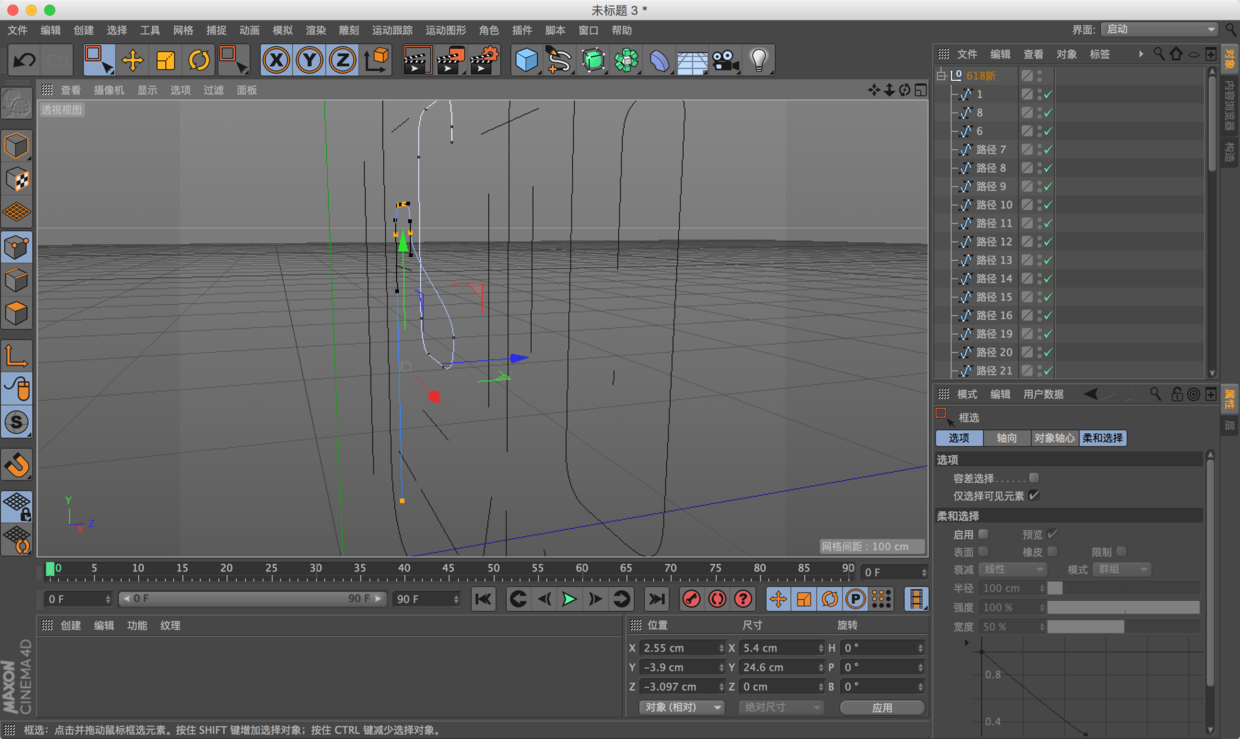Image resolution: width=1240 pixels, height=739 pixels.
Task: Collapse the 618新 group
Action: (x=941, y=75)
